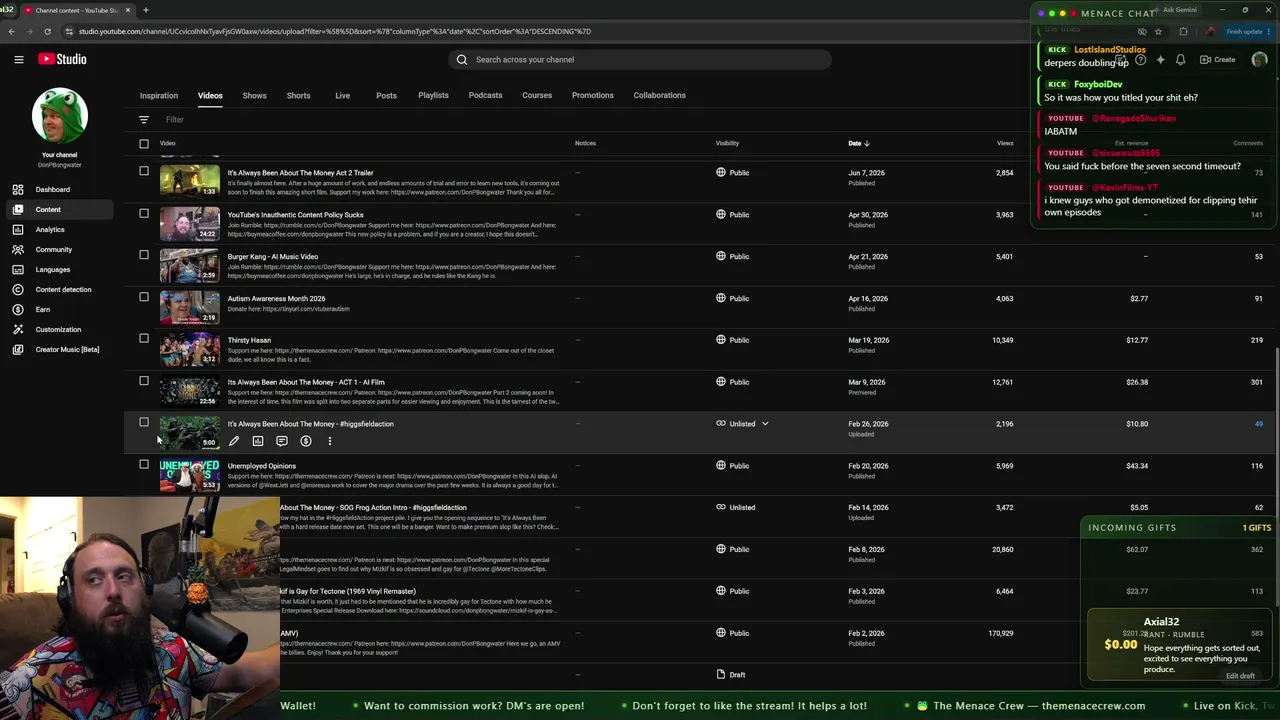The width and height of the screenshot is (1280, 720).
Task: Open Unemployed Opinions video title
Action: pyautogui.click(x=261, y=466)
